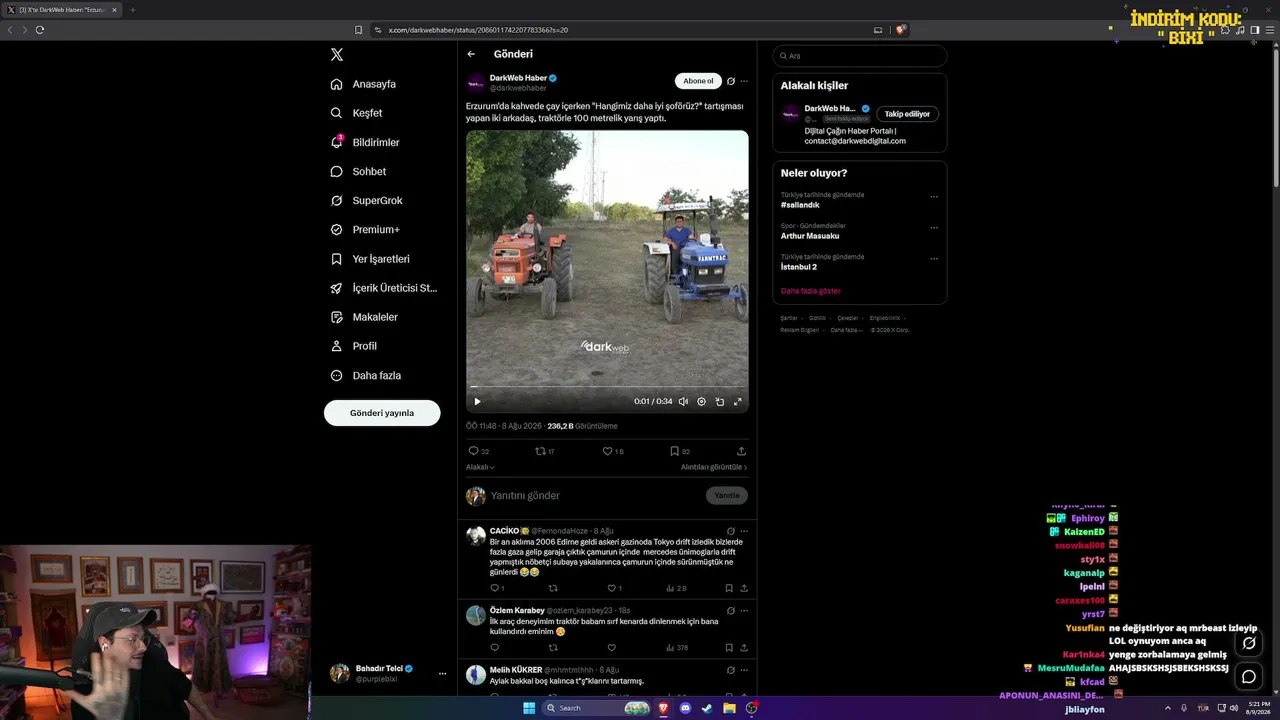Open more options on CACİKO's reply

[744, 531]
